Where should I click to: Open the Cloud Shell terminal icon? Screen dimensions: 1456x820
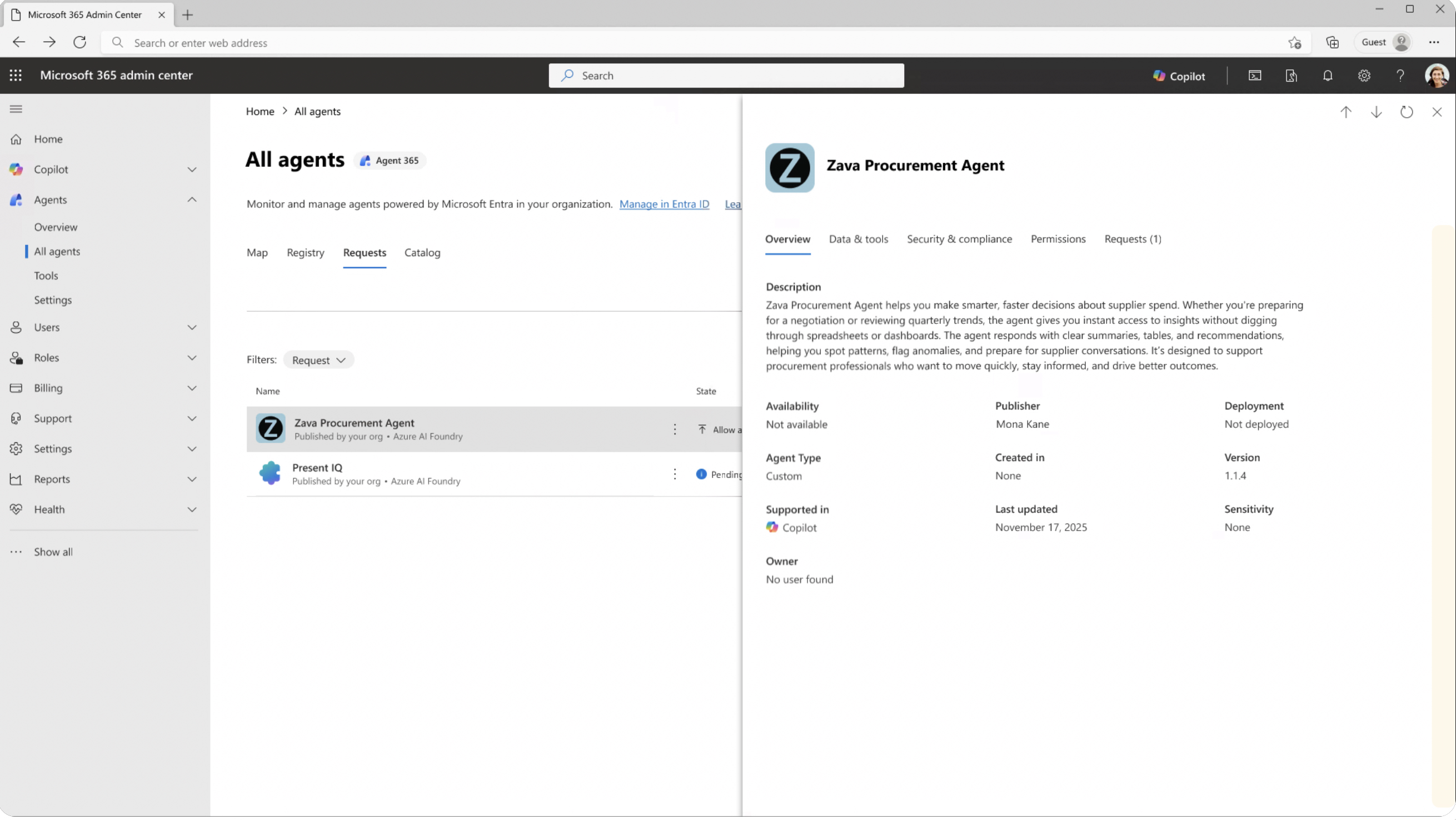pos(1255,76)
